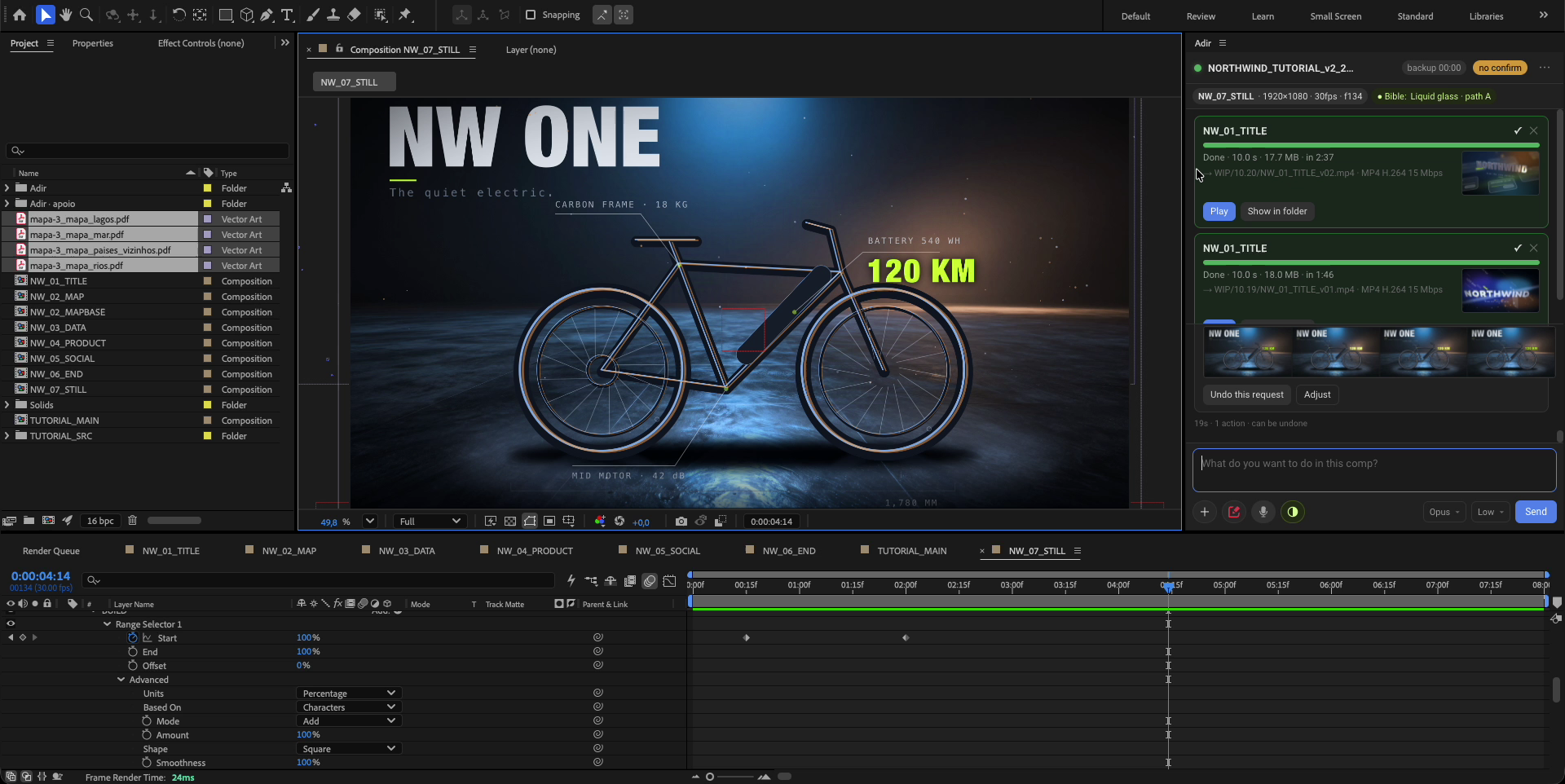1565x784 pixels.
Task: Select the Rotation tool
Action: click(179, 15)
